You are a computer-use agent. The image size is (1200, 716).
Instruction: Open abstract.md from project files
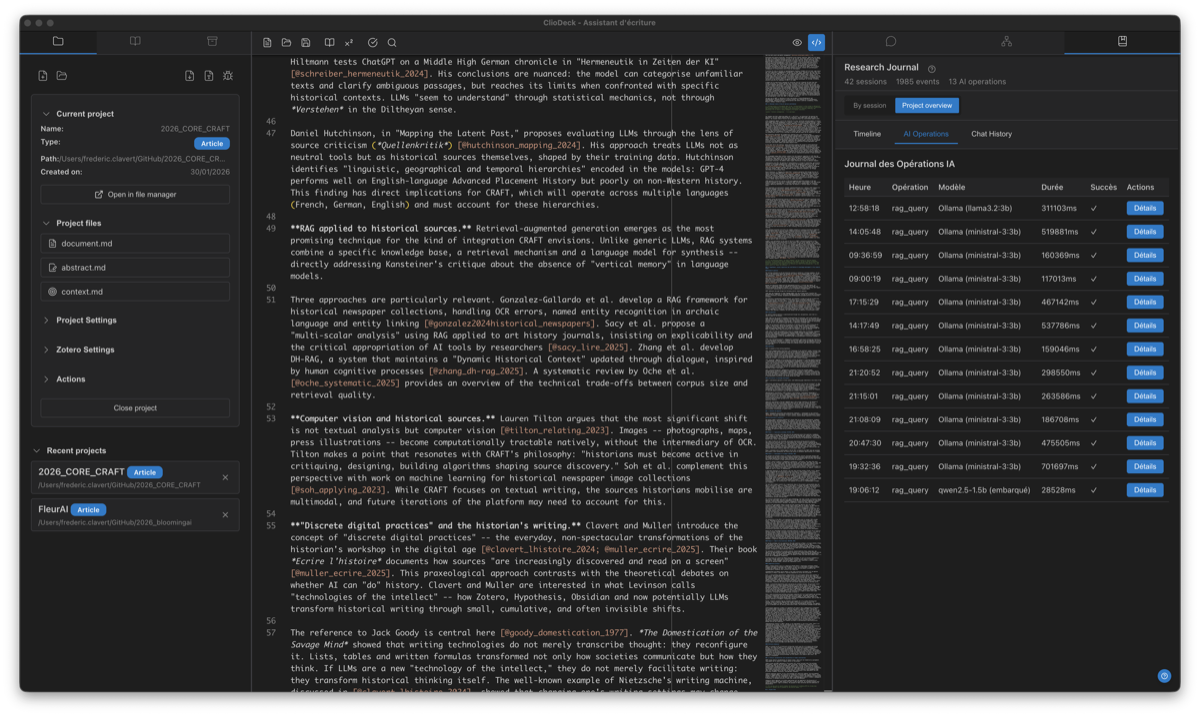tap(135, 268)
